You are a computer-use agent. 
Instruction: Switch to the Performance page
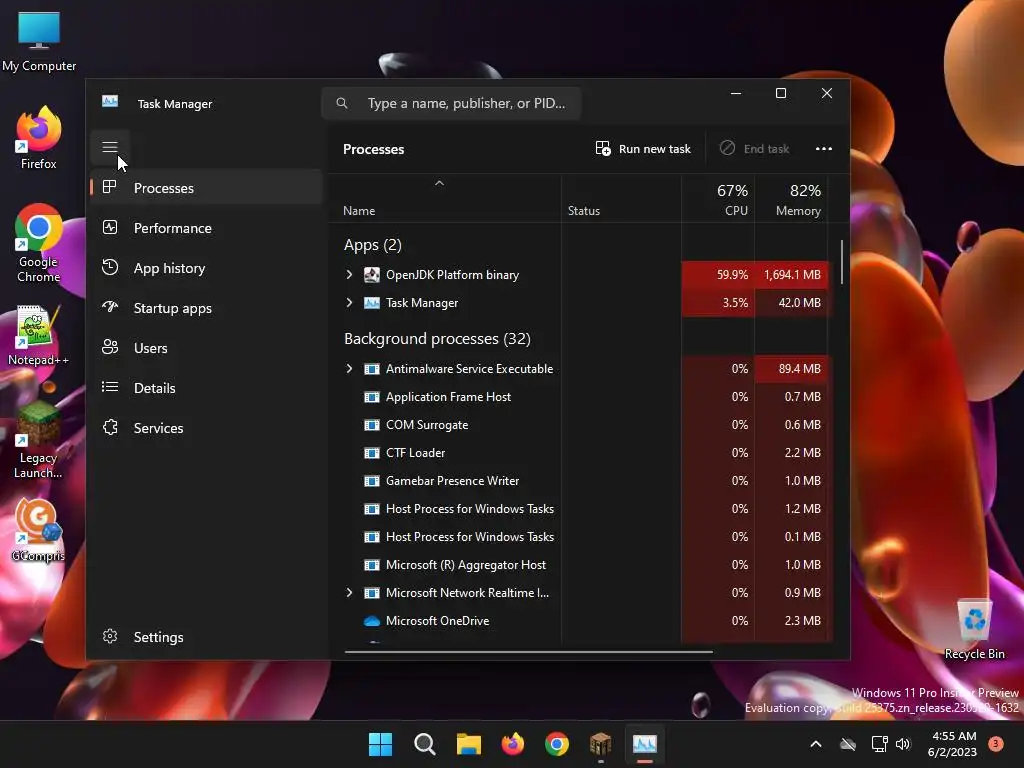[x=206, y=228]
